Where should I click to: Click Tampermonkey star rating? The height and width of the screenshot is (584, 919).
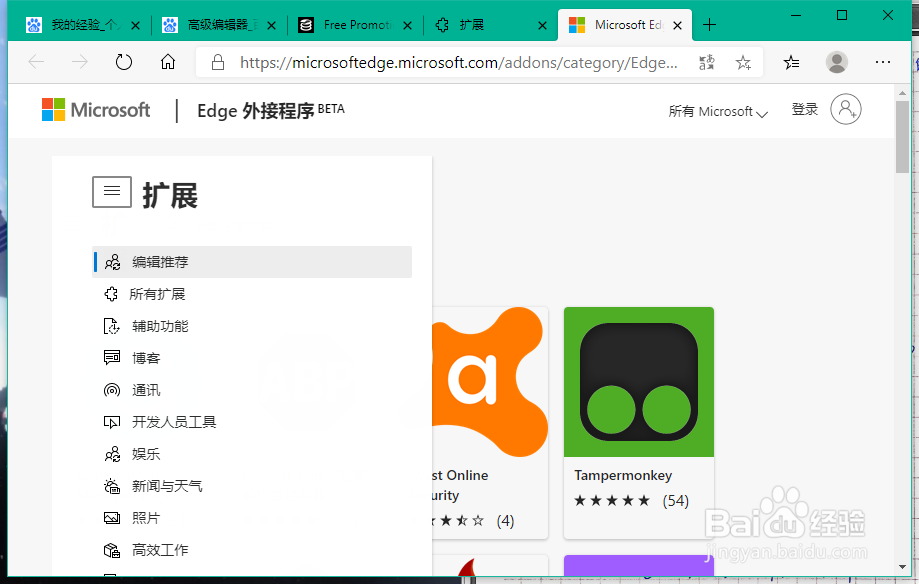tap(612, 501)
